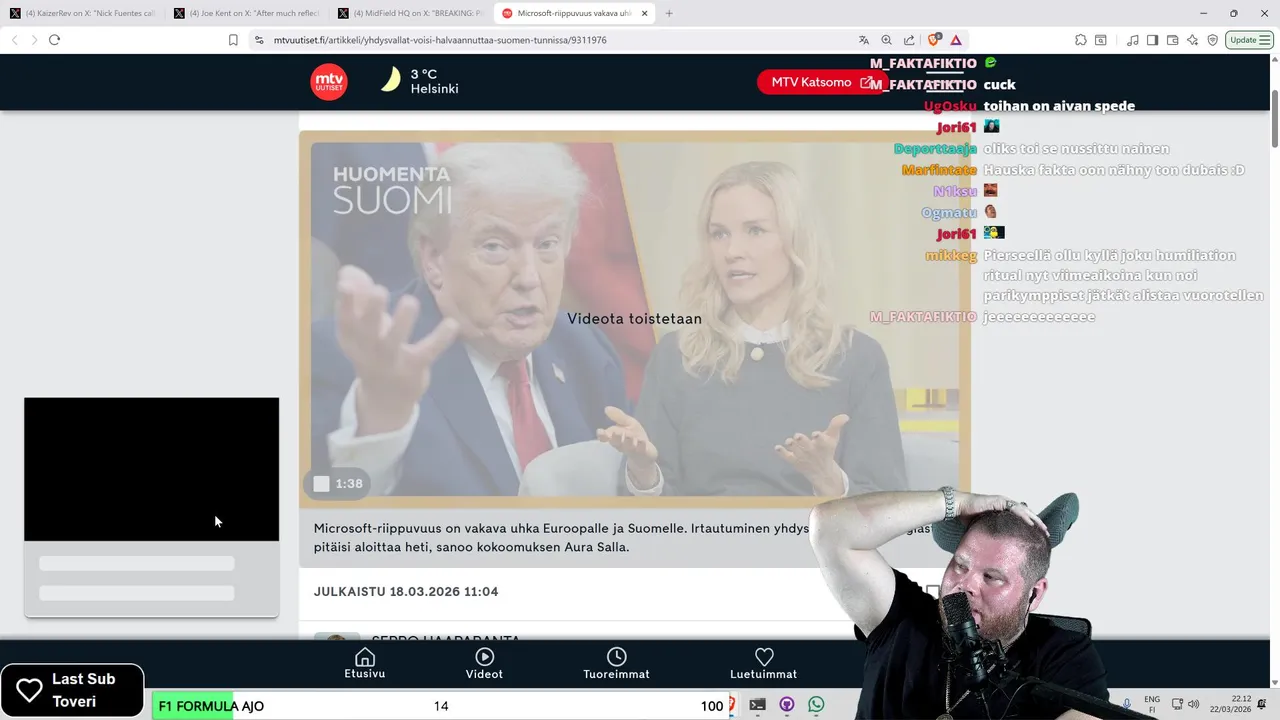Screen dimensions: 1280x720
Task: Click the address bar URL
Action: tap(440, 40)
